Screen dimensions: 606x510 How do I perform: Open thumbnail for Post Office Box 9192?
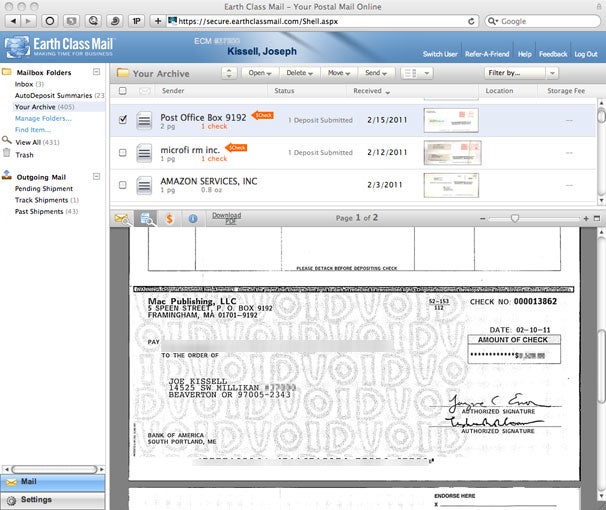[x=451, y=120]
